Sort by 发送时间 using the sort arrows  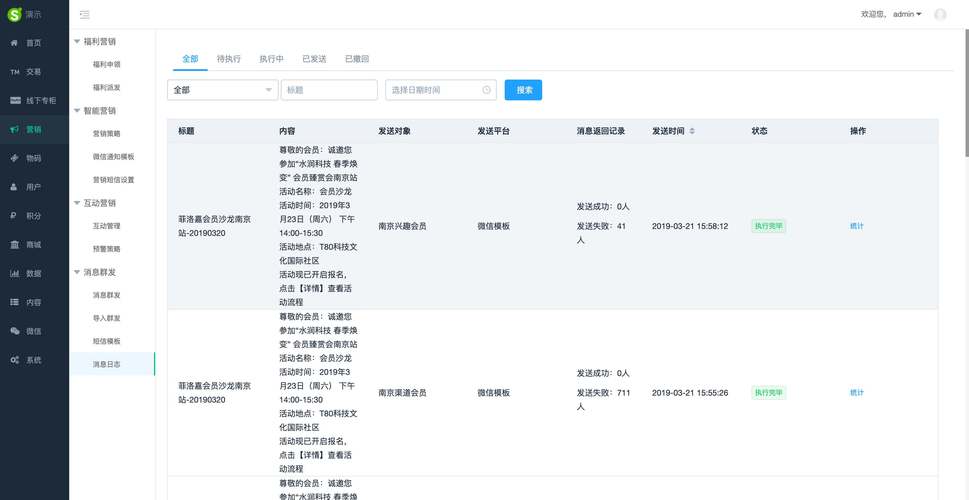692,131
